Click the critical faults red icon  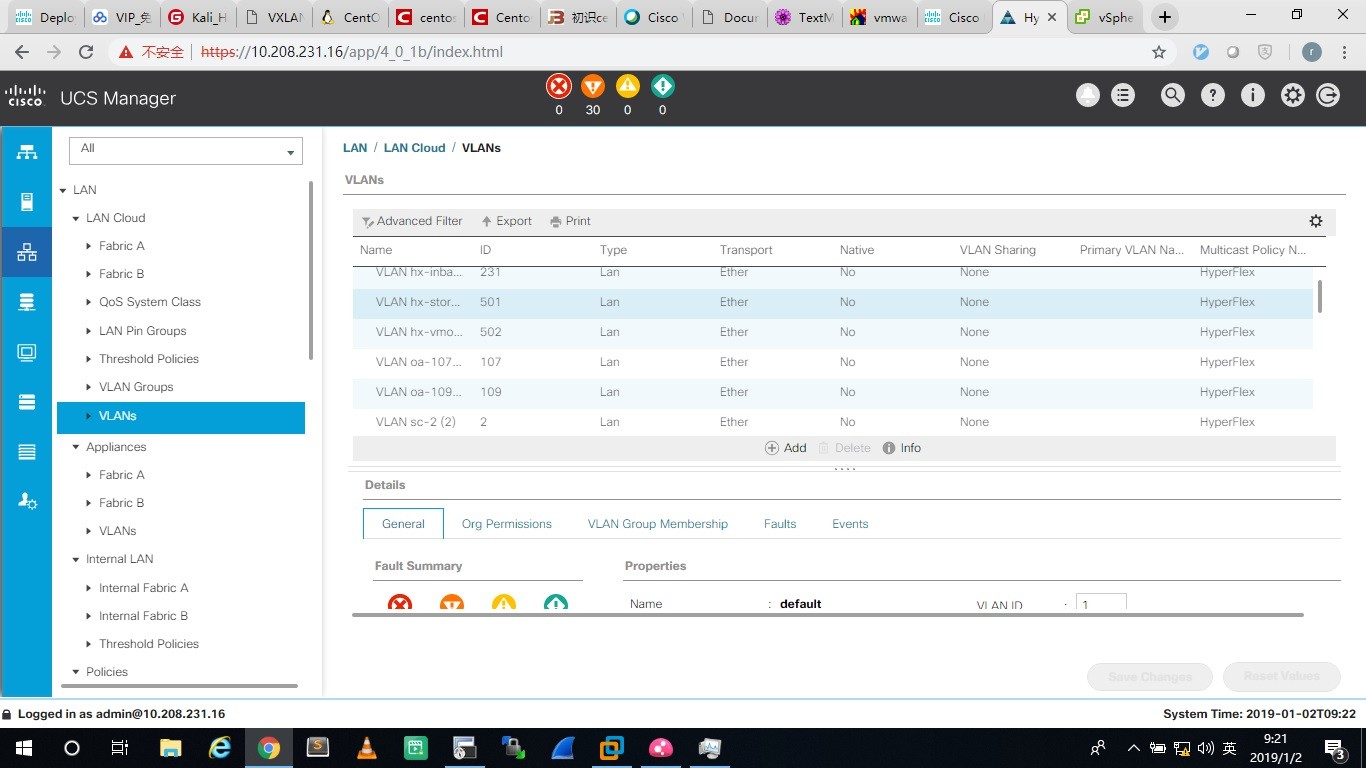tap(559, 86)
